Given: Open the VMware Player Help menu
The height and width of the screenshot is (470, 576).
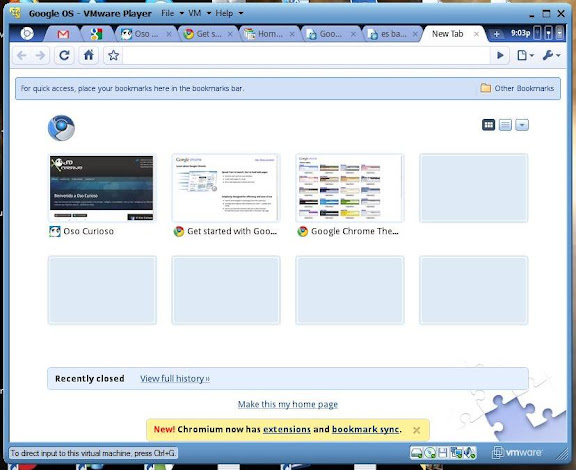Looking at the screenshot, I should 229,13.
